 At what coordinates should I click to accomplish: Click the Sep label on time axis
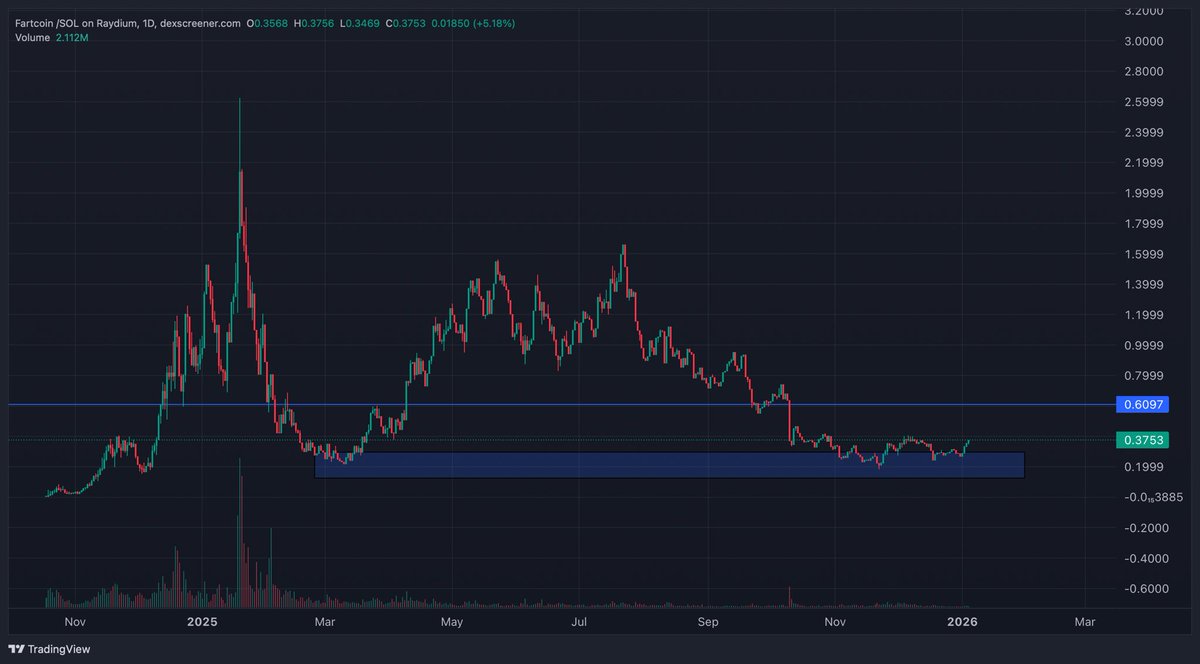pyautogui.click(x=708, y=622)
